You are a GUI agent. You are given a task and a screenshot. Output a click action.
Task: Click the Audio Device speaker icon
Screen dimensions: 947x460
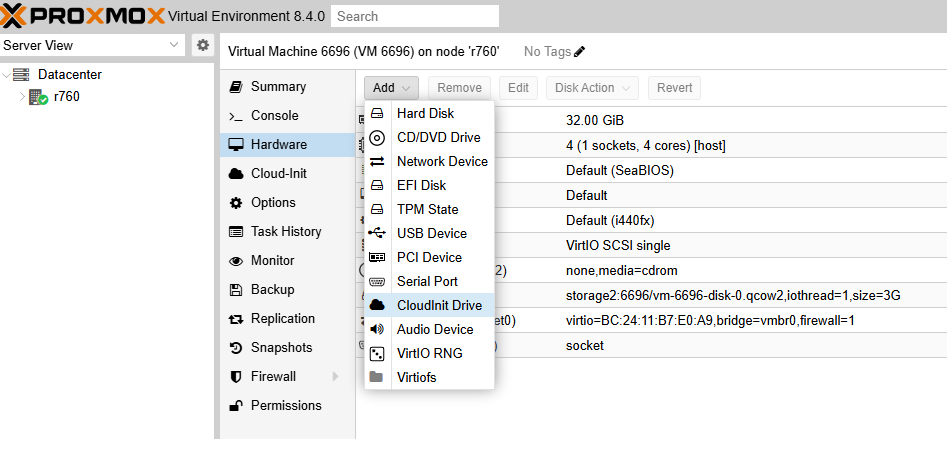[377, 329]
